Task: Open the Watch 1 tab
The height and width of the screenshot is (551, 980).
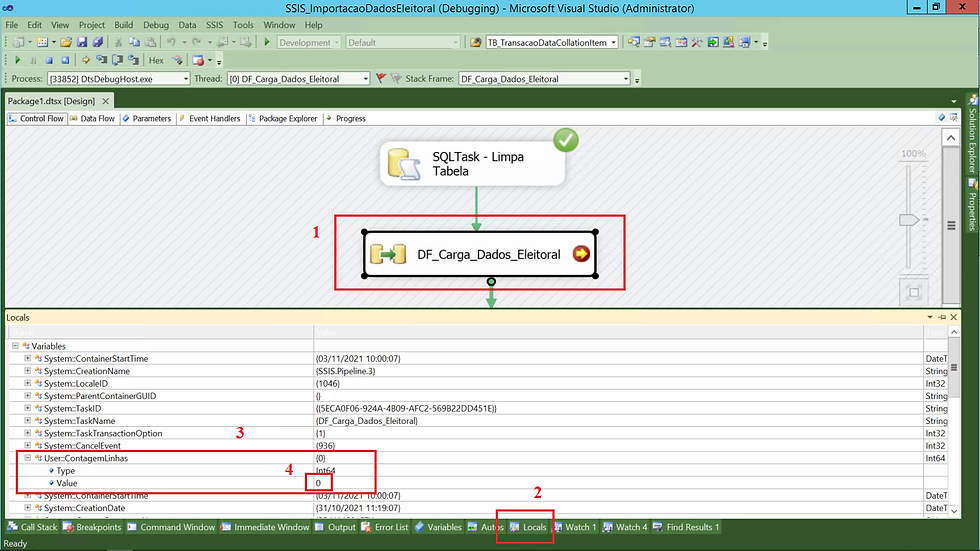Action: click(x=575, y=527)
